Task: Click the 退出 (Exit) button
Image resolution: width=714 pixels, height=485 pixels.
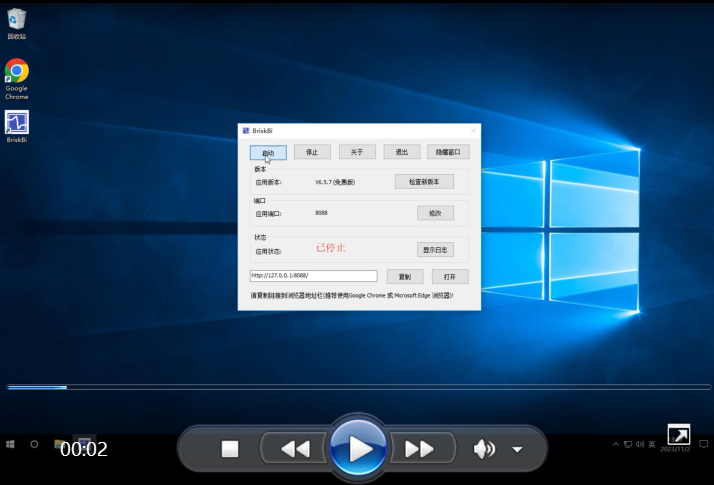Action: (x=402, y=152)
